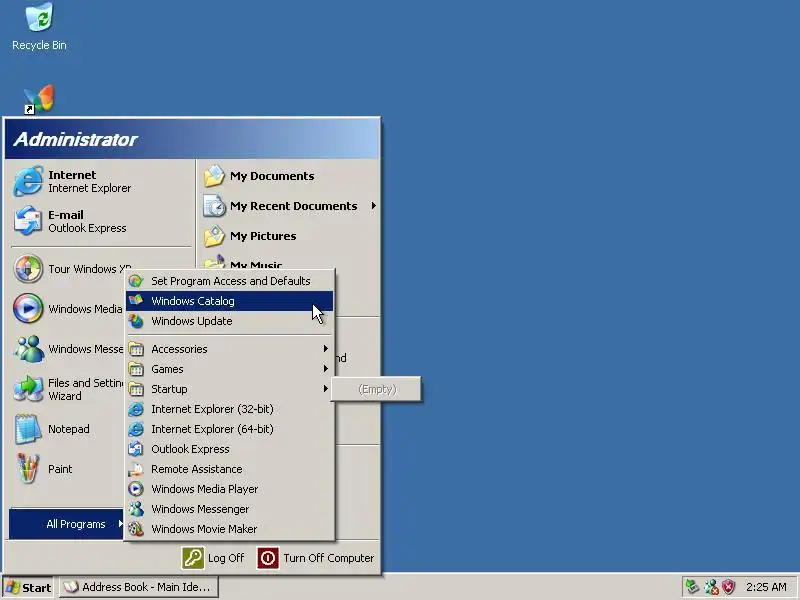
Task: Expand My Recent Documents submenu arrow
Action: [x=374, y=206]
